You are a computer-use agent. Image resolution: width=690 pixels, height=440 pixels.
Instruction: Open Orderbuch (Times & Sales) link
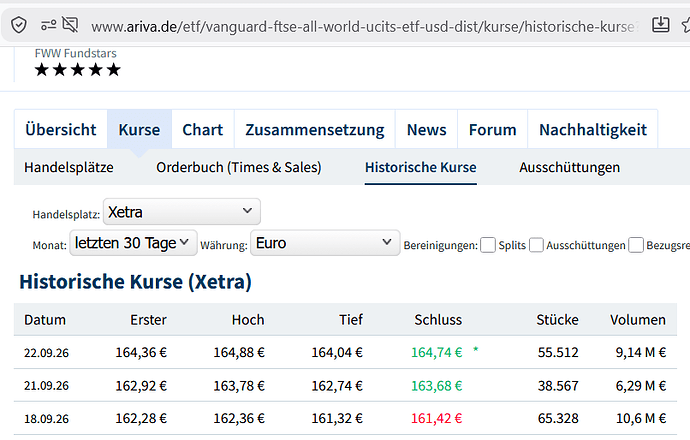(x=239, y=167)
